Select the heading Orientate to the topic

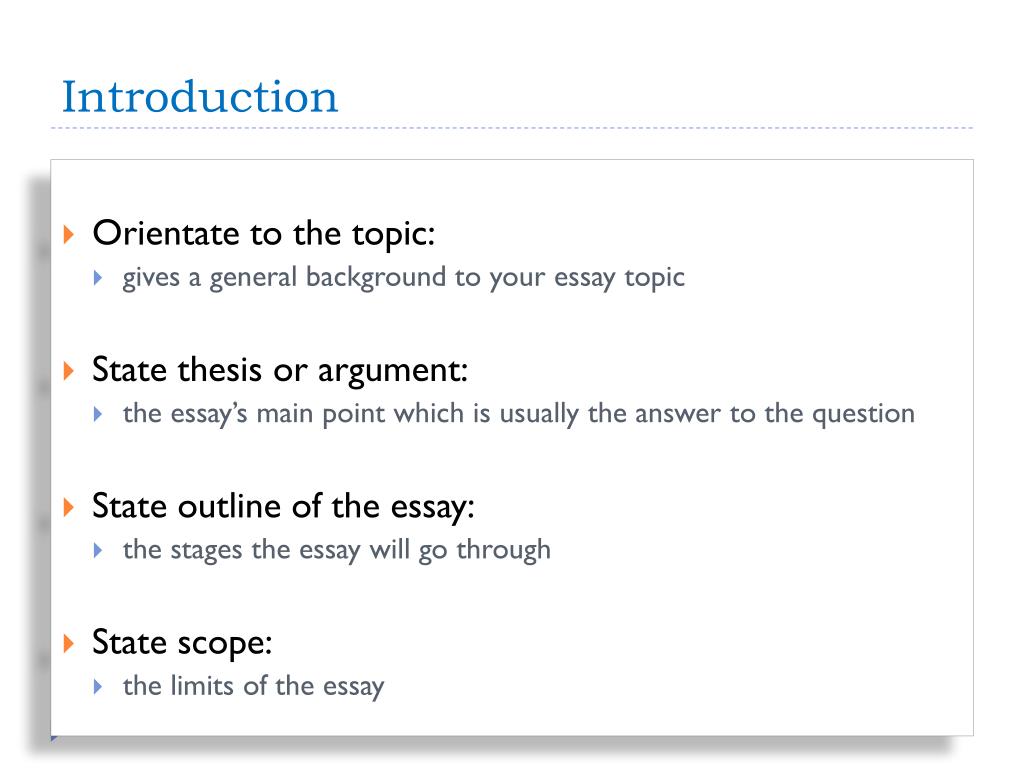264,234
